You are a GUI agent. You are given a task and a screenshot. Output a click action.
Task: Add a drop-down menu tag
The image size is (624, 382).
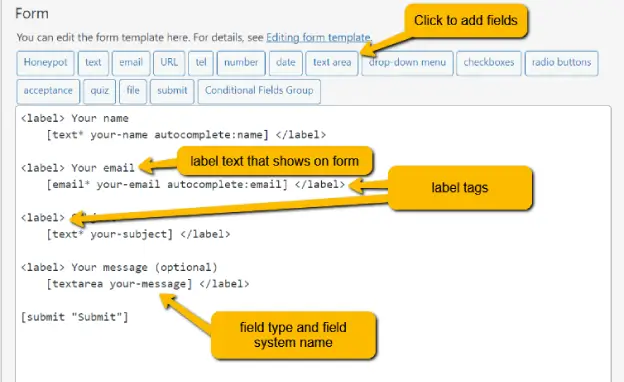pyautogui.click(x=407, y=63)
